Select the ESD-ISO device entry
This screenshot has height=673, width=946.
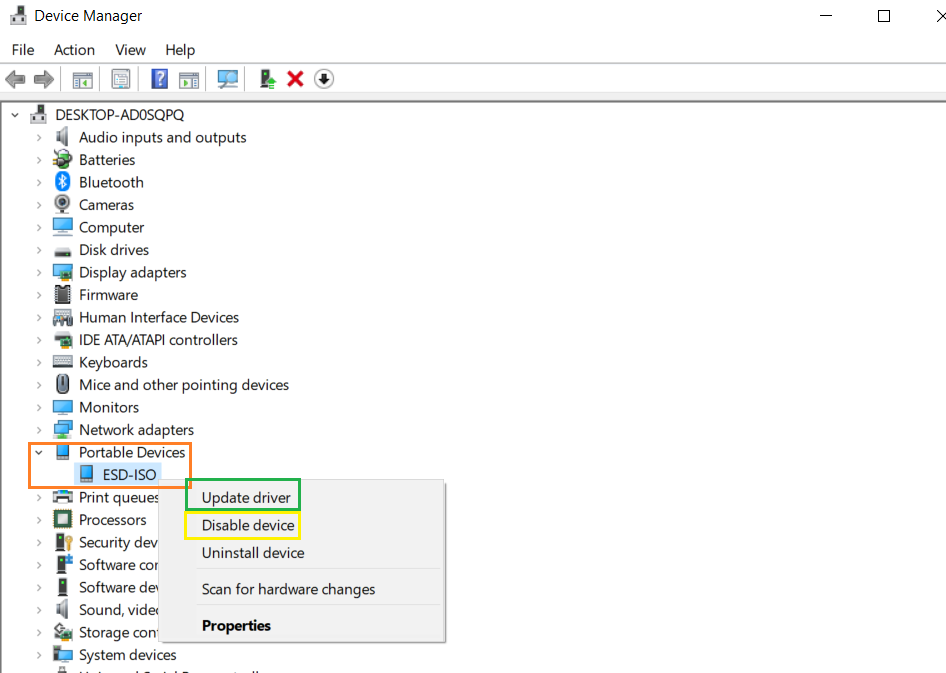(130, 474)
